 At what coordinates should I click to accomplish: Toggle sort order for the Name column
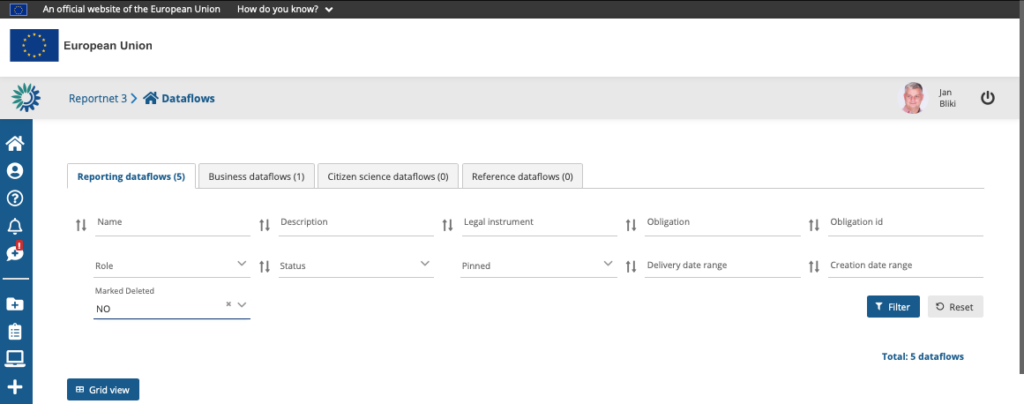tap(81, 226)
